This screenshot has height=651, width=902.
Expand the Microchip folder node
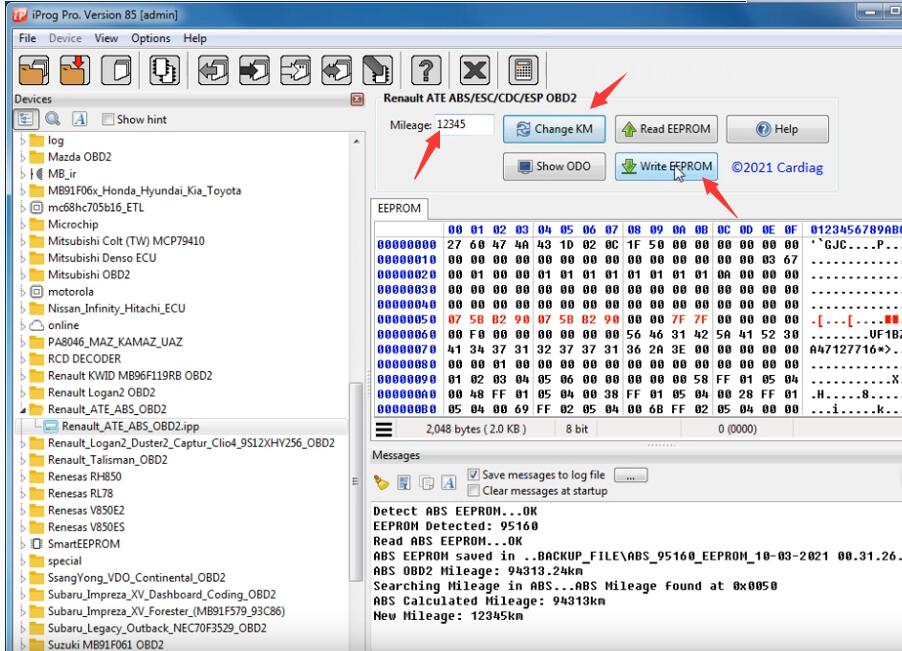23,224
